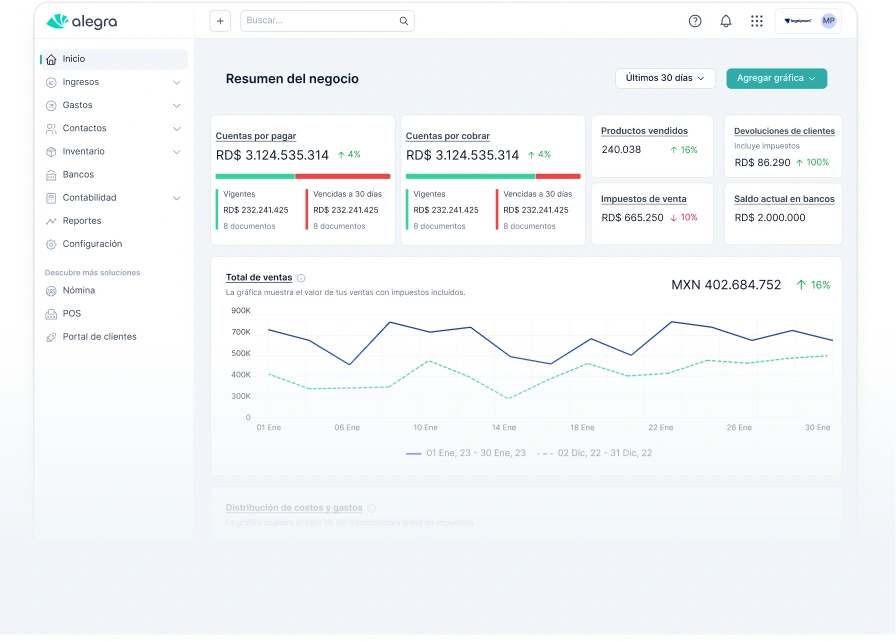Open the apps grid icon

click(756, 21)
